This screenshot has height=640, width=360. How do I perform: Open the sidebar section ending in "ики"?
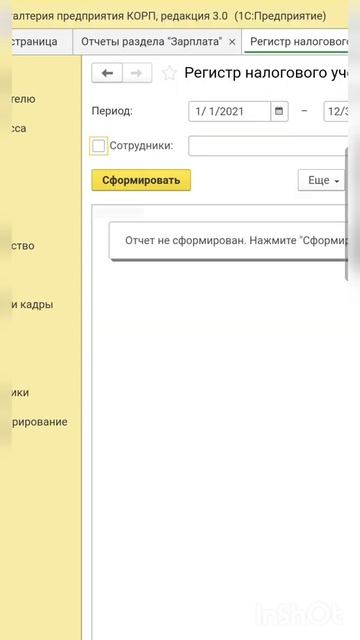point(20,393)
